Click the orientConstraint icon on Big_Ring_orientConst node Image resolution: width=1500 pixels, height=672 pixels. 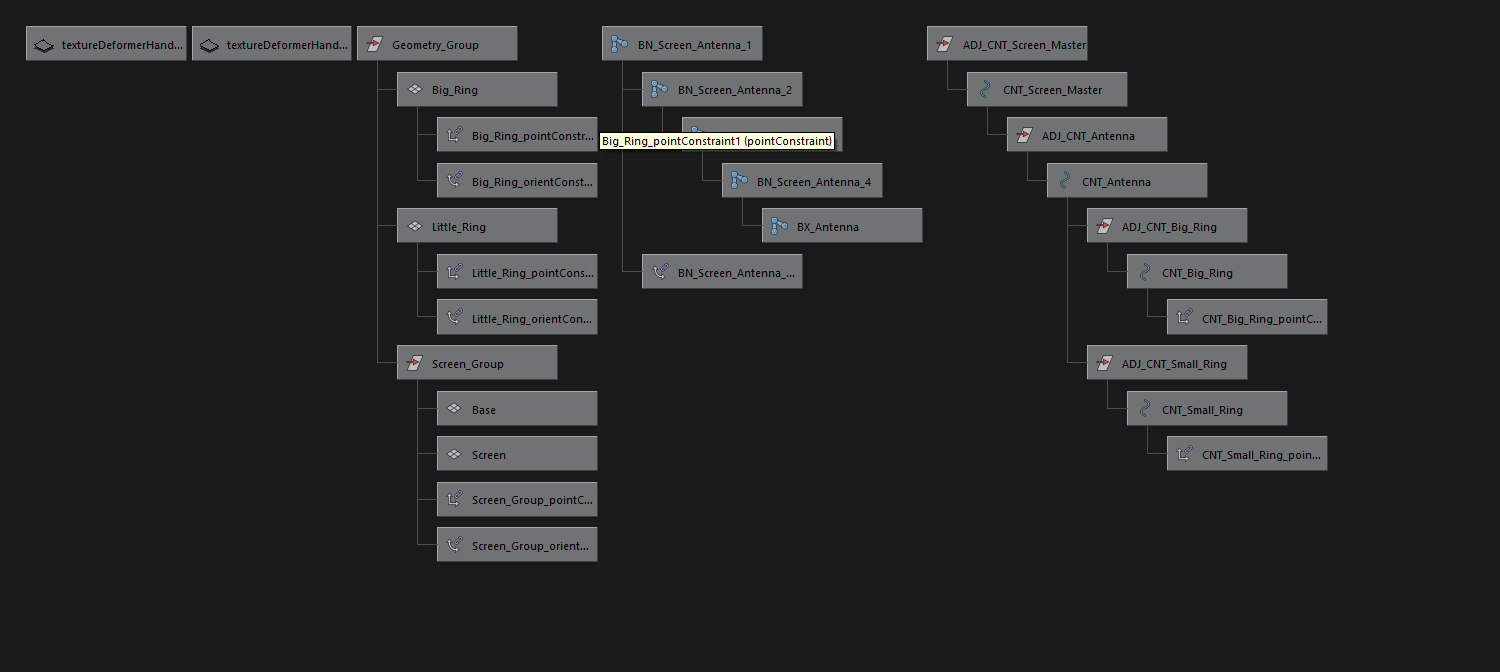[x=455, y=180]
